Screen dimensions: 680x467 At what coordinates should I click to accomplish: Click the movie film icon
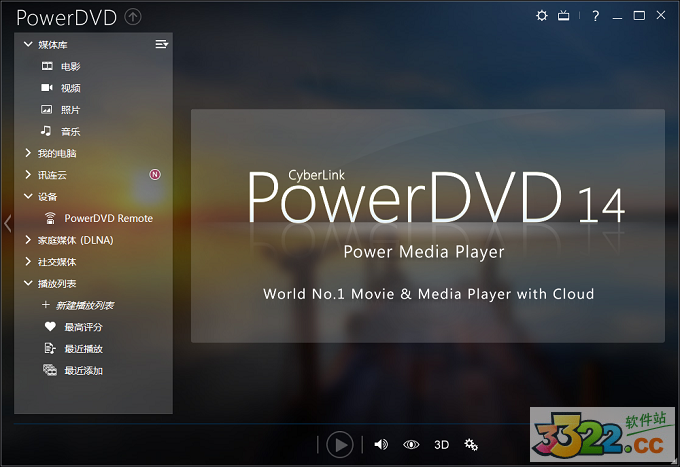tap(47, 66)
